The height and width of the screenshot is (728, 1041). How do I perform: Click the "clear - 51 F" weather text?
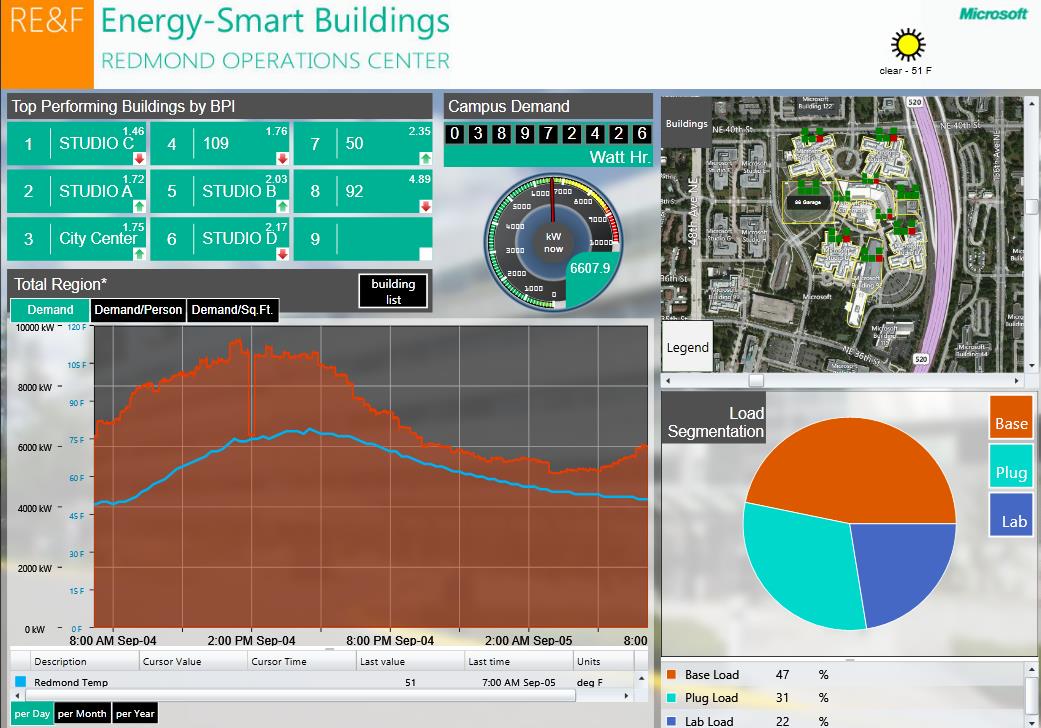906,70
